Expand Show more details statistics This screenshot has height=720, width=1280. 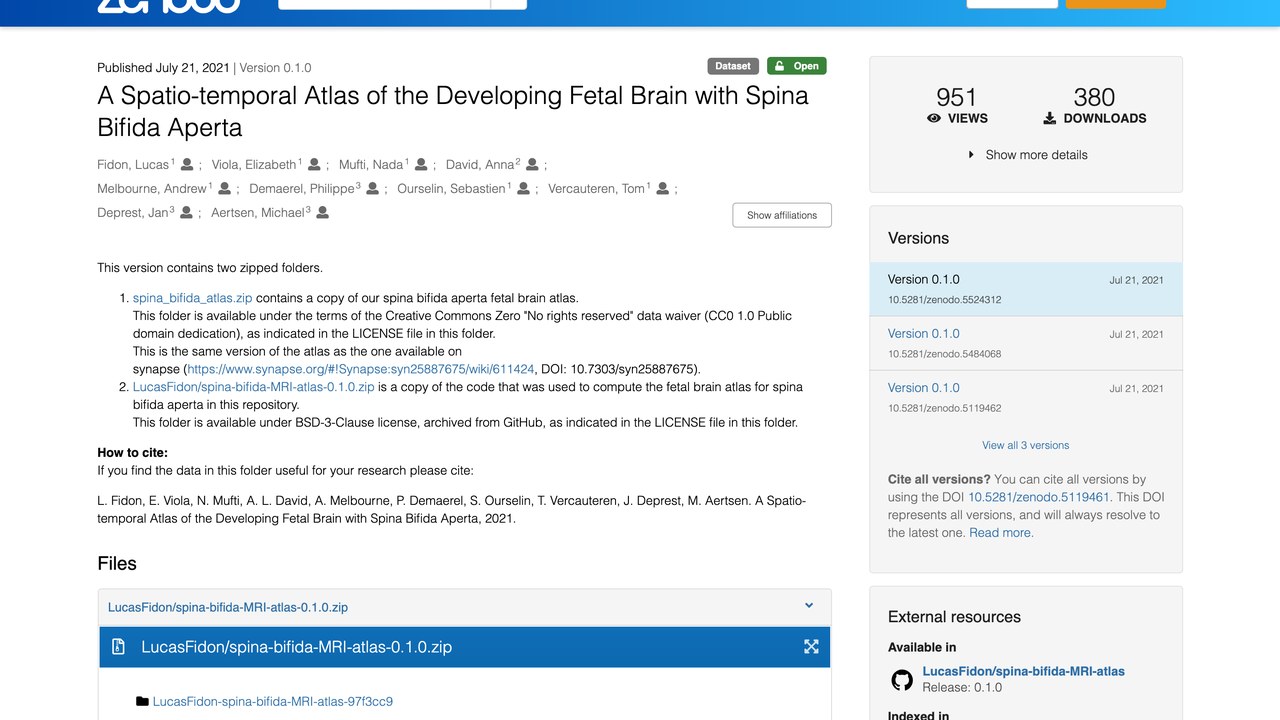[1027, 155]
